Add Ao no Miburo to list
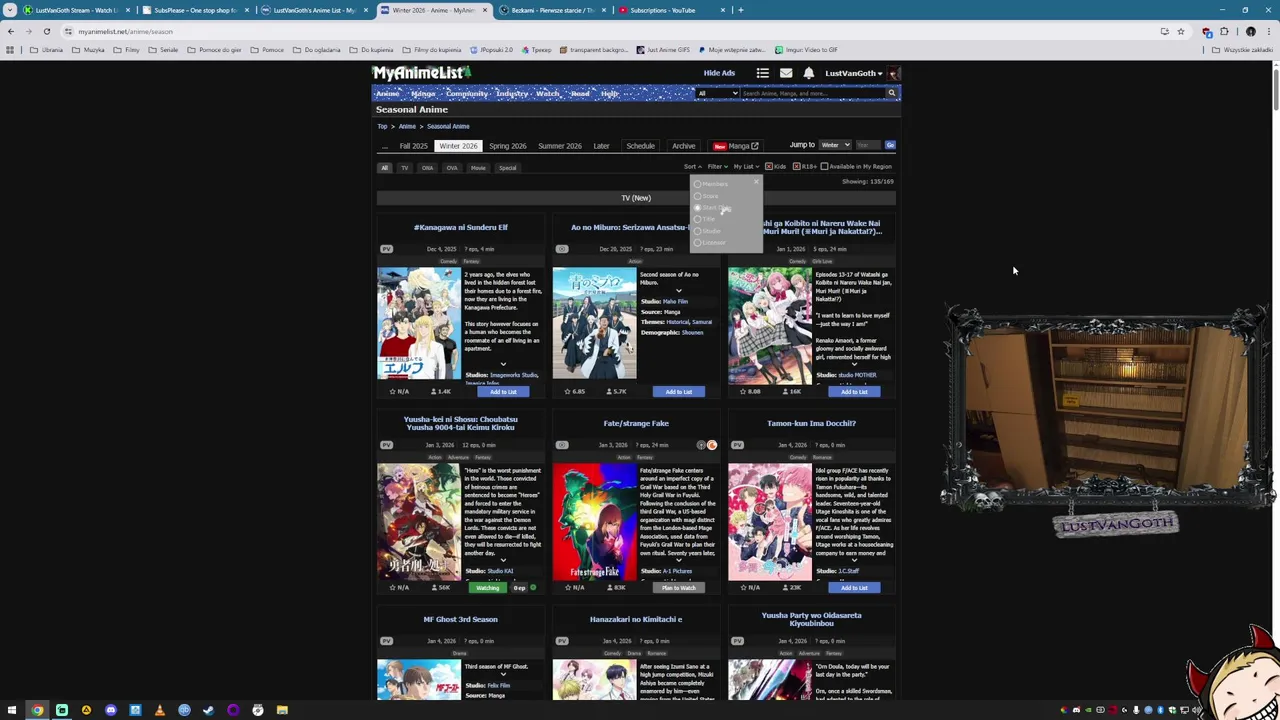Image resolution: width=1280 pixels, height=720 pixels. point(678,392)
